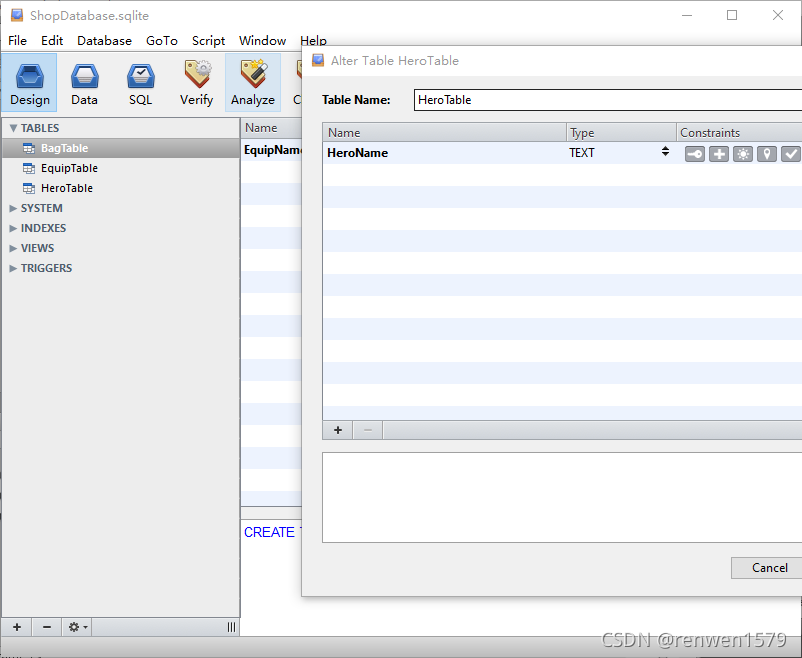Select BagTable in the tables tree
This screenshot has height=658, width=802.
pos(121,148)
